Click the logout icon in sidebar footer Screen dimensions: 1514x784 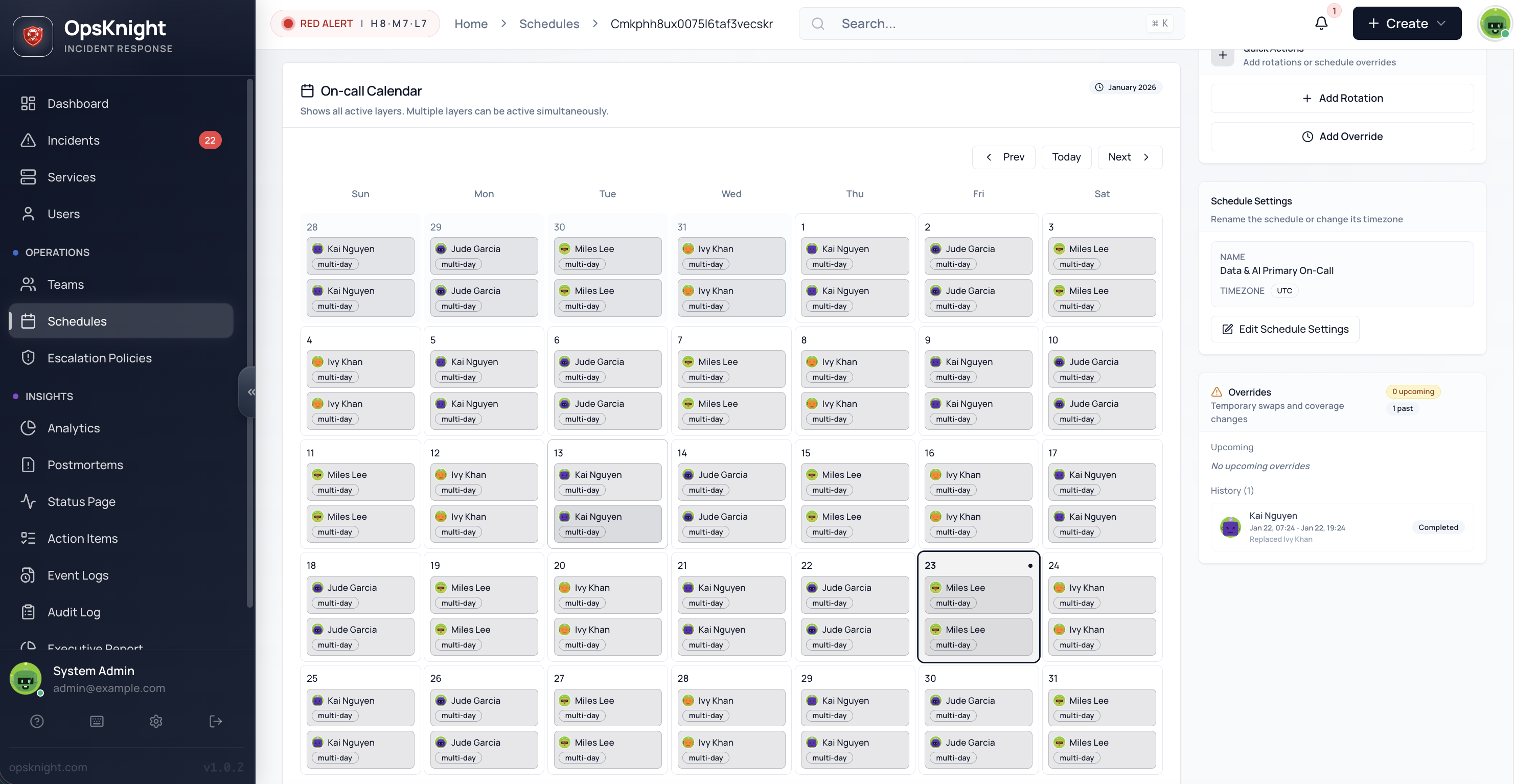pos(216,721)
